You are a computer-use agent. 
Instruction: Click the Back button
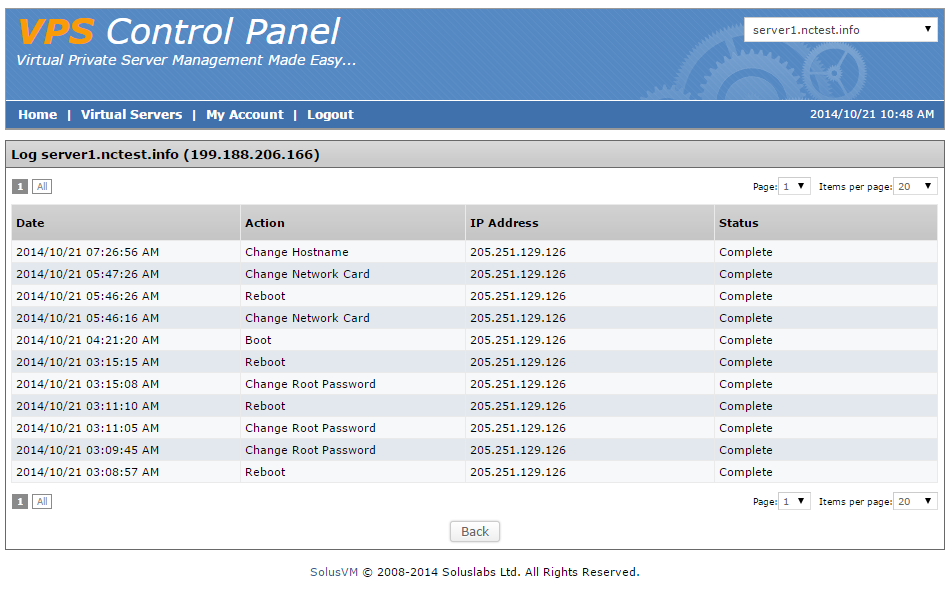pos(475,531)
